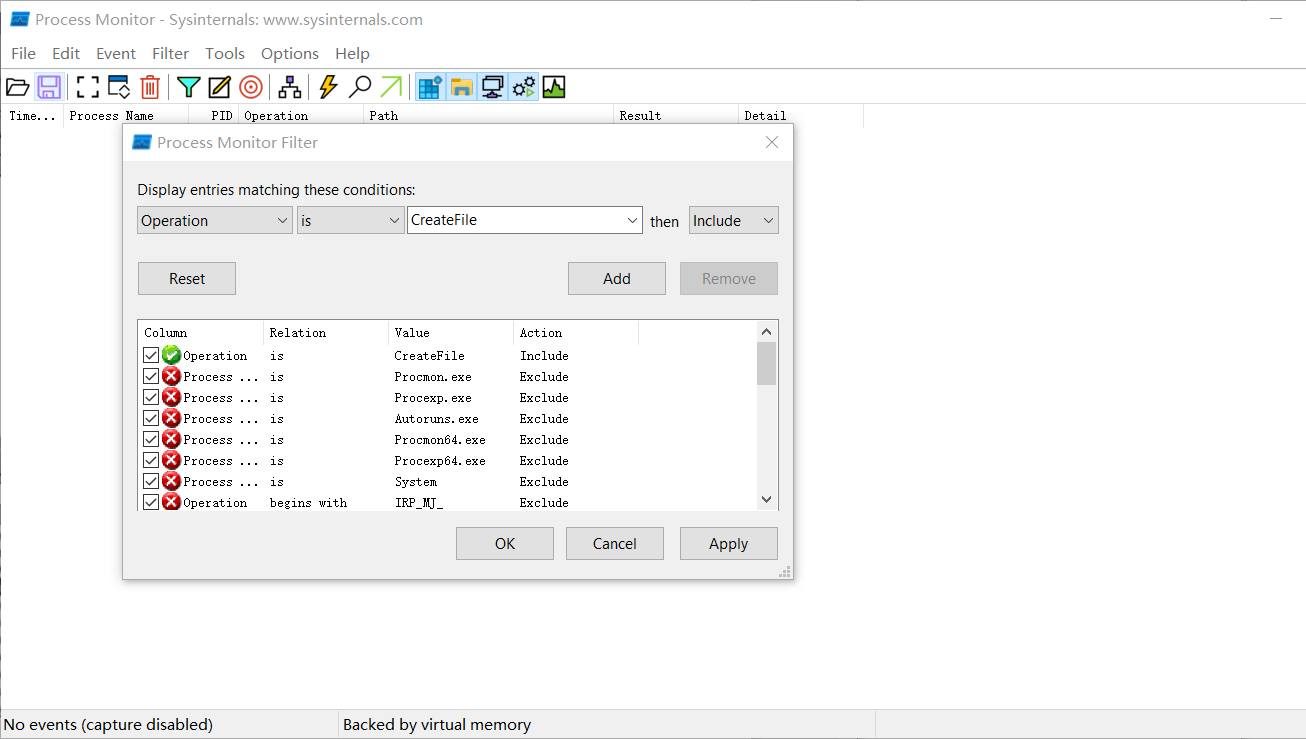The height and width of the screenshot is (739, 1306).
Task: Open the Filter menu
Action: [x=171, y=53]
